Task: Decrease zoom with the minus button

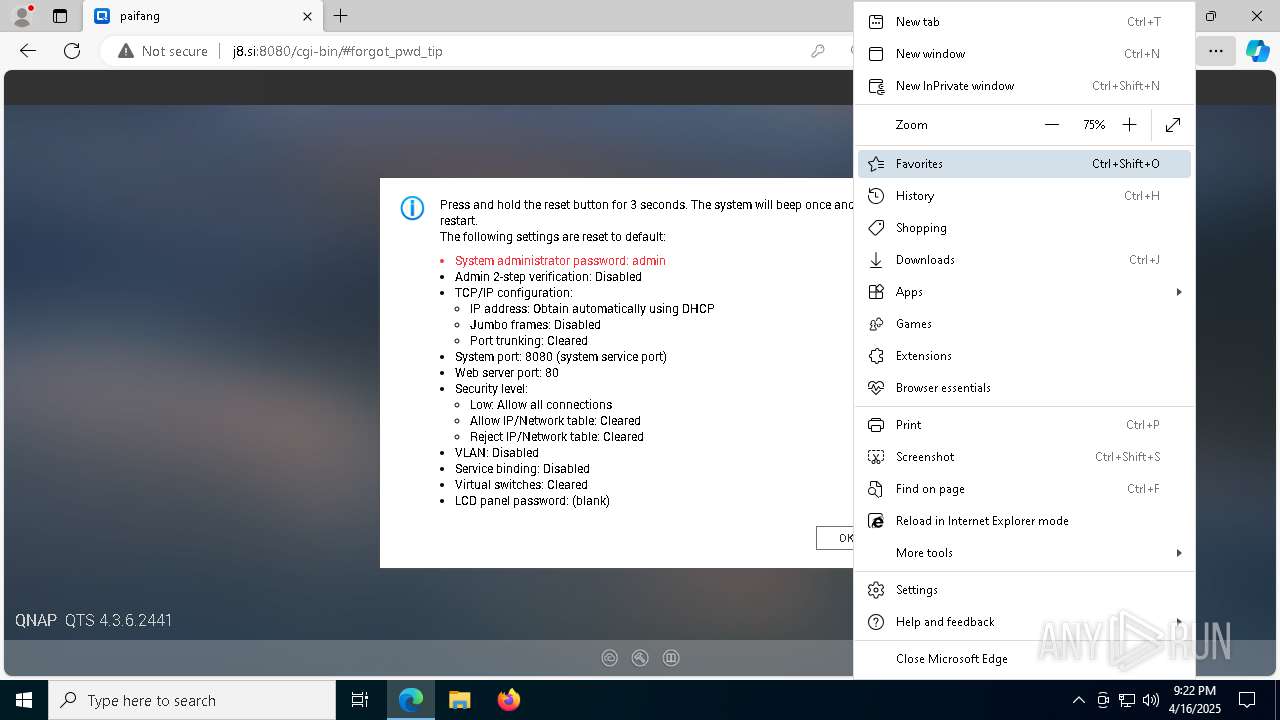Action: (x=1051, y=125)
